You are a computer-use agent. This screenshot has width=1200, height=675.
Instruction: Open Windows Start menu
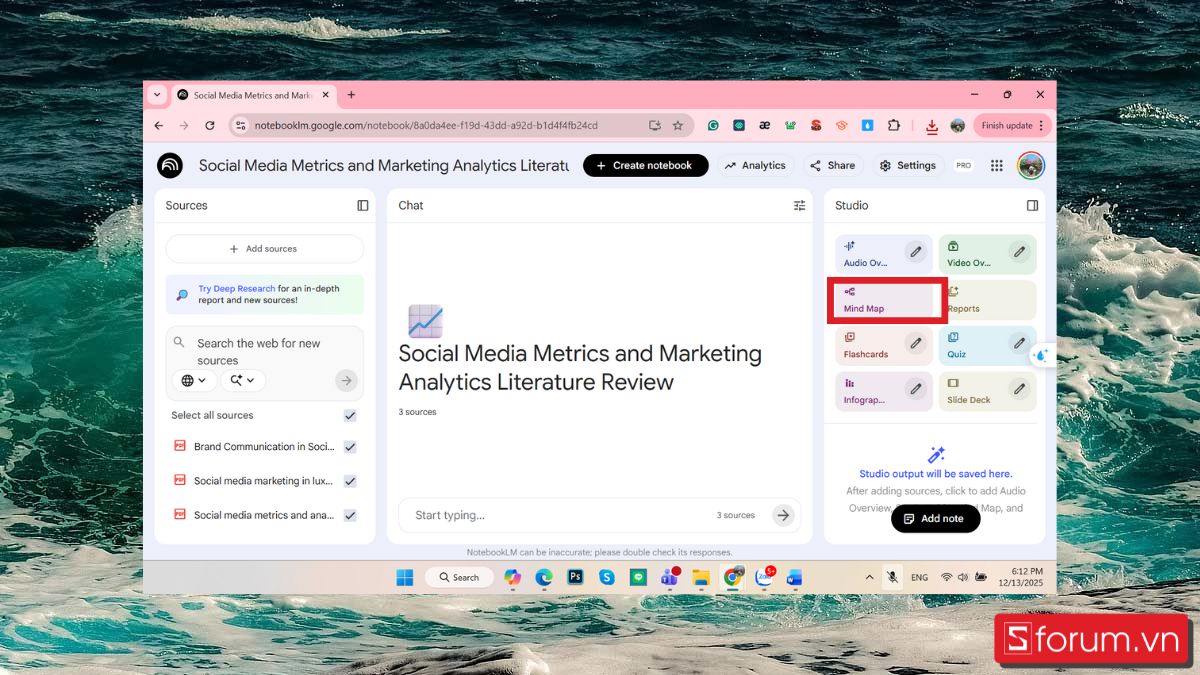pos(405,577)
